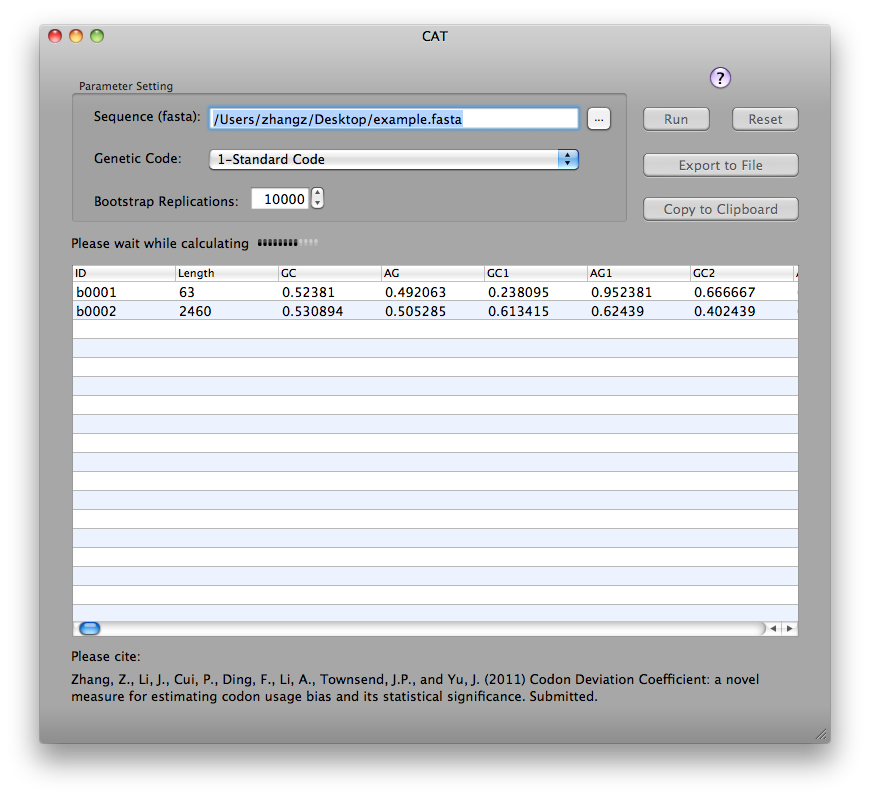This screenshot has height=798, width=870.
Task: Select the b0002 table row
Action: (435, 311)
